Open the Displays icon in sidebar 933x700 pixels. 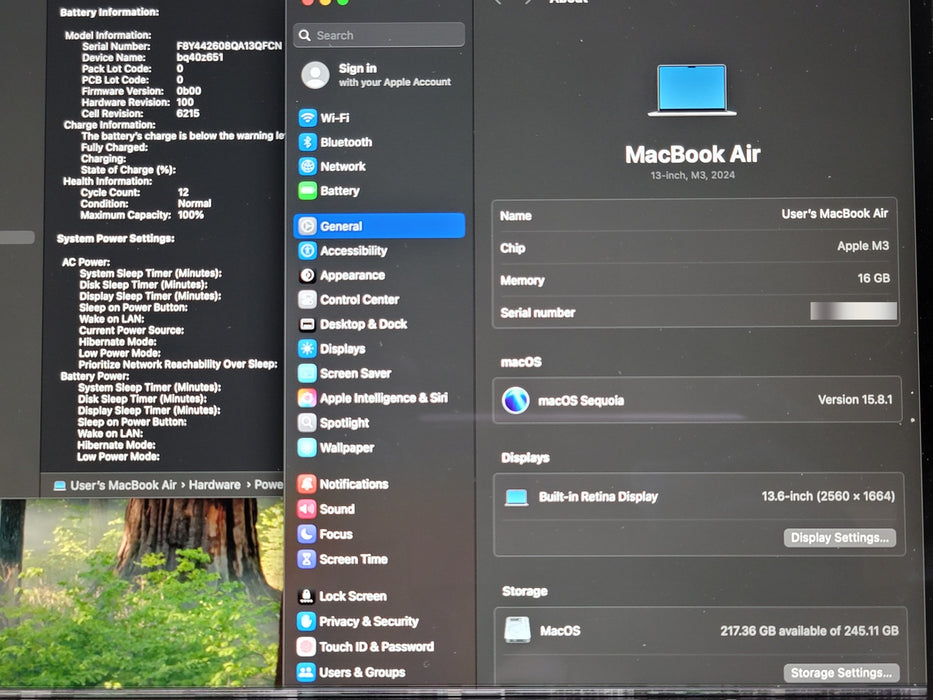[307, 349]
